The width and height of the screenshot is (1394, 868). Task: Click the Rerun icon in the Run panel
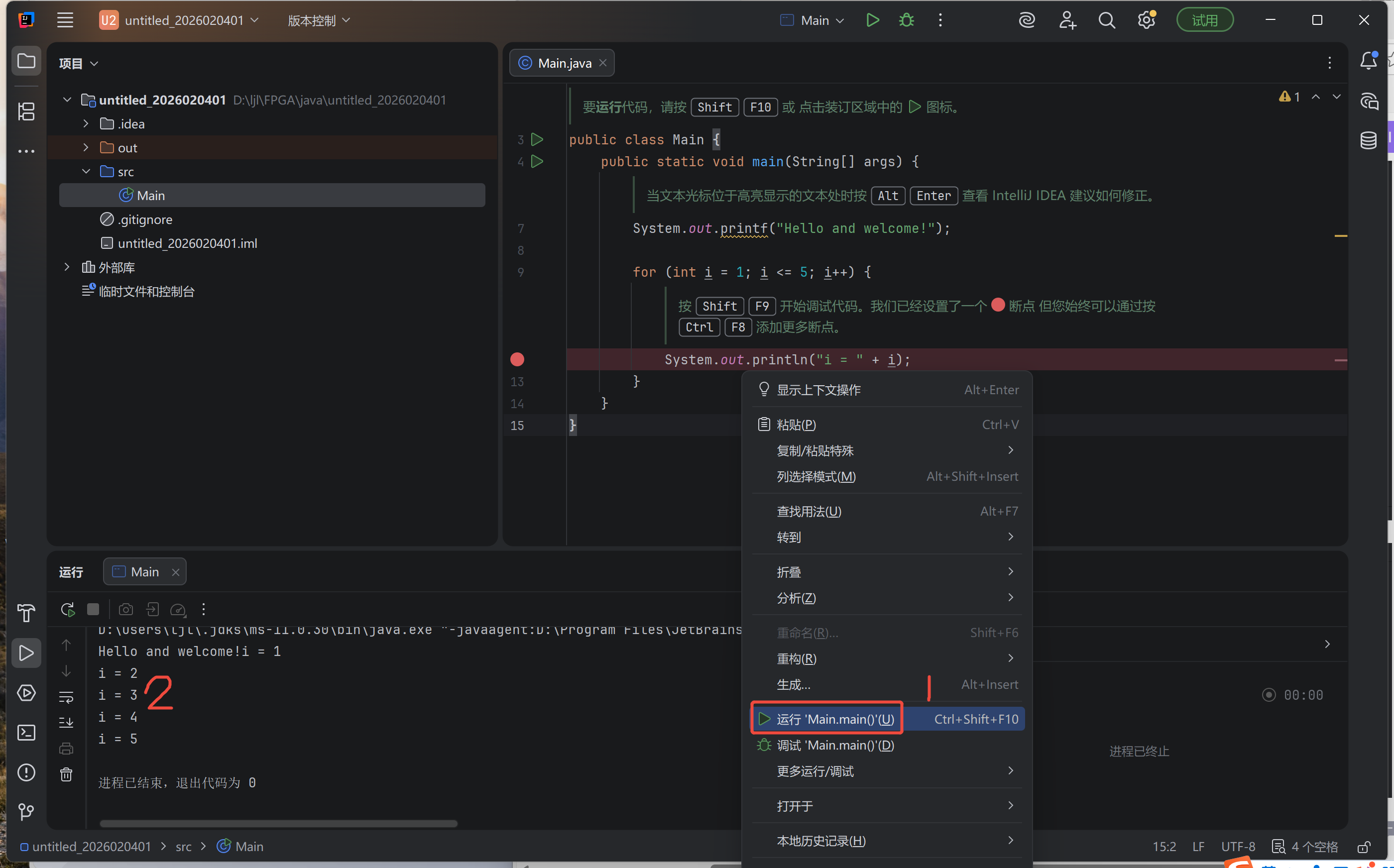pos(68,609)
